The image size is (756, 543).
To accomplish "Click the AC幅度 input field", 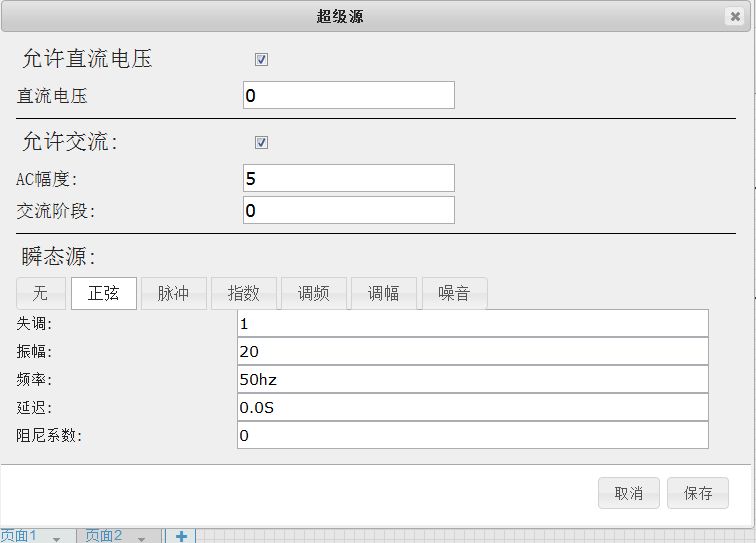I will (349, 178).
